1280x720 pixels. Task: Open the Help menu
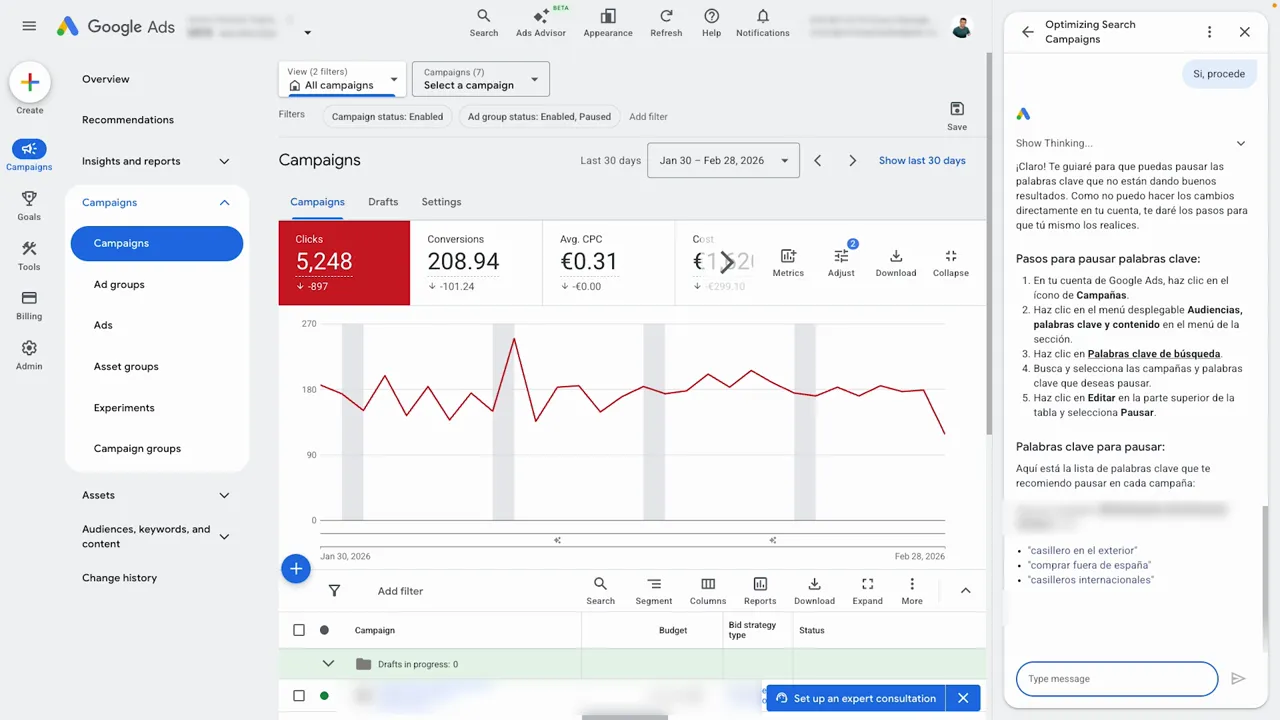[712, 23]
